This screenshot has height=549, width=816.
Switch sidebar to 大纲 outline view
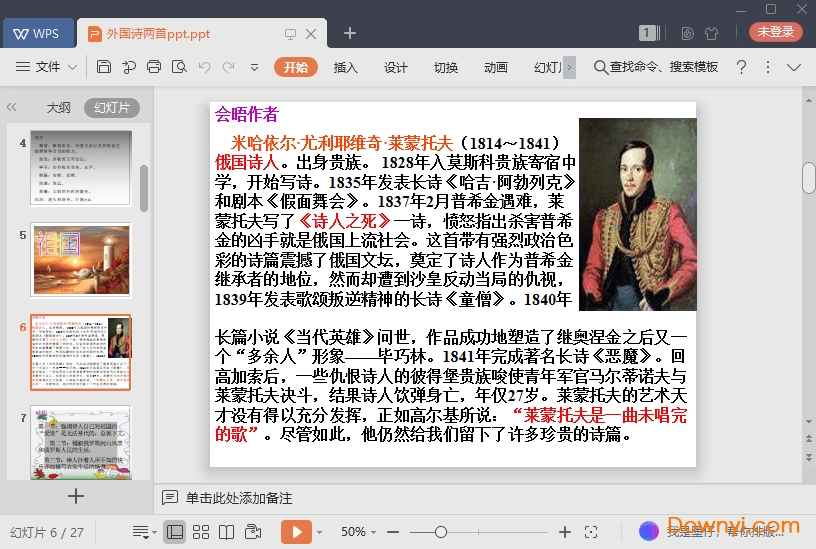click(x=58, y=107)
